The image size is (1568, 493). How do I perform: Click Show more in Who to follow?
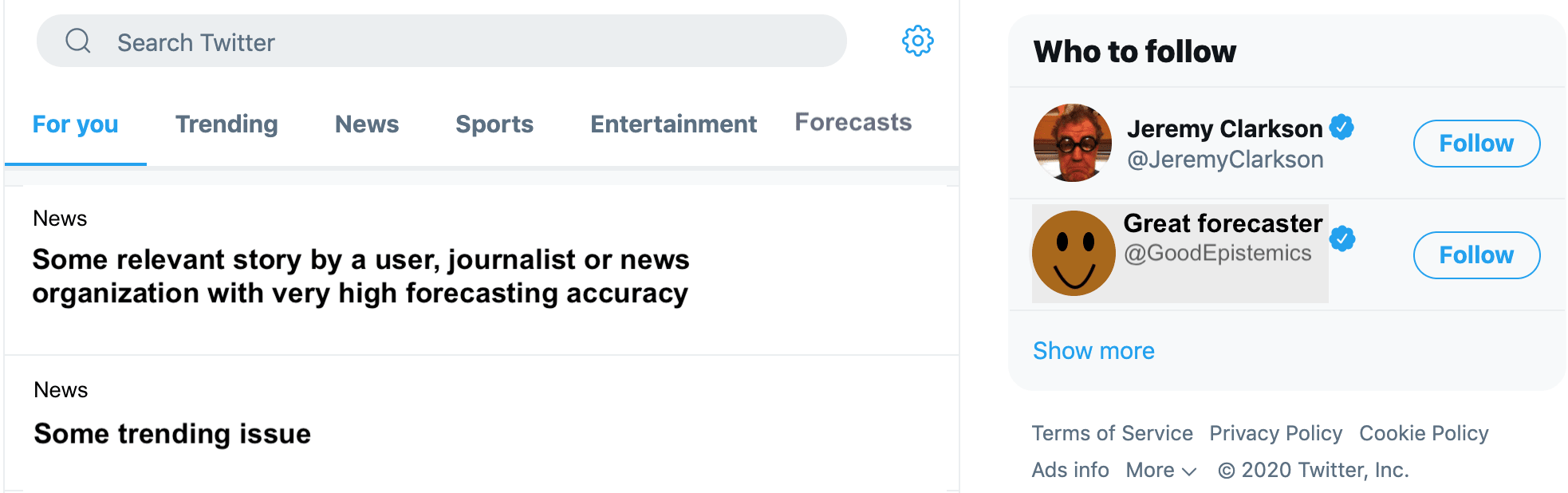pos(1093,351)
